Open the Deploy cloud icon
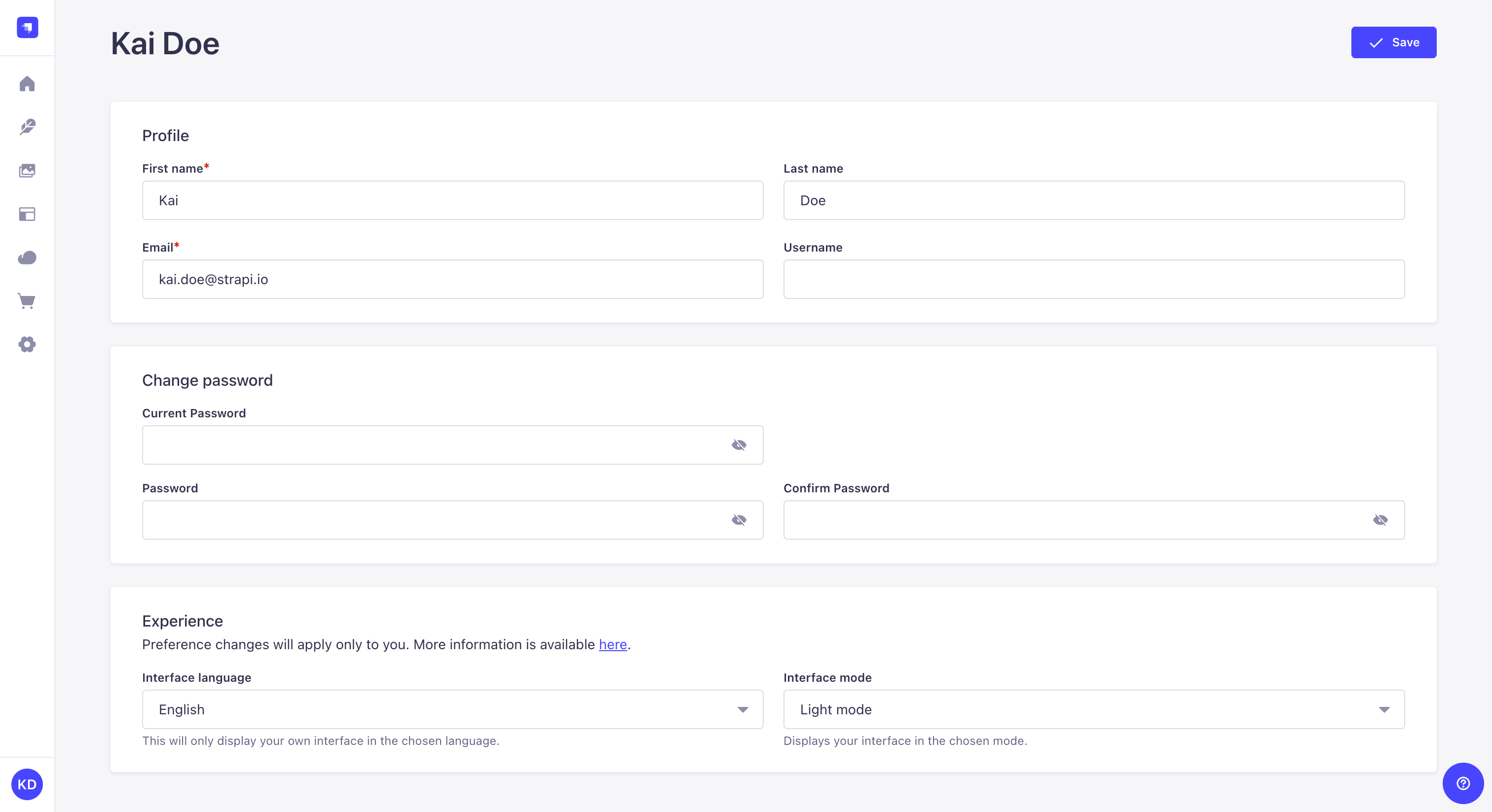Screen dimensions: 1492x812 pyautogui.click(x=27, y=258)
